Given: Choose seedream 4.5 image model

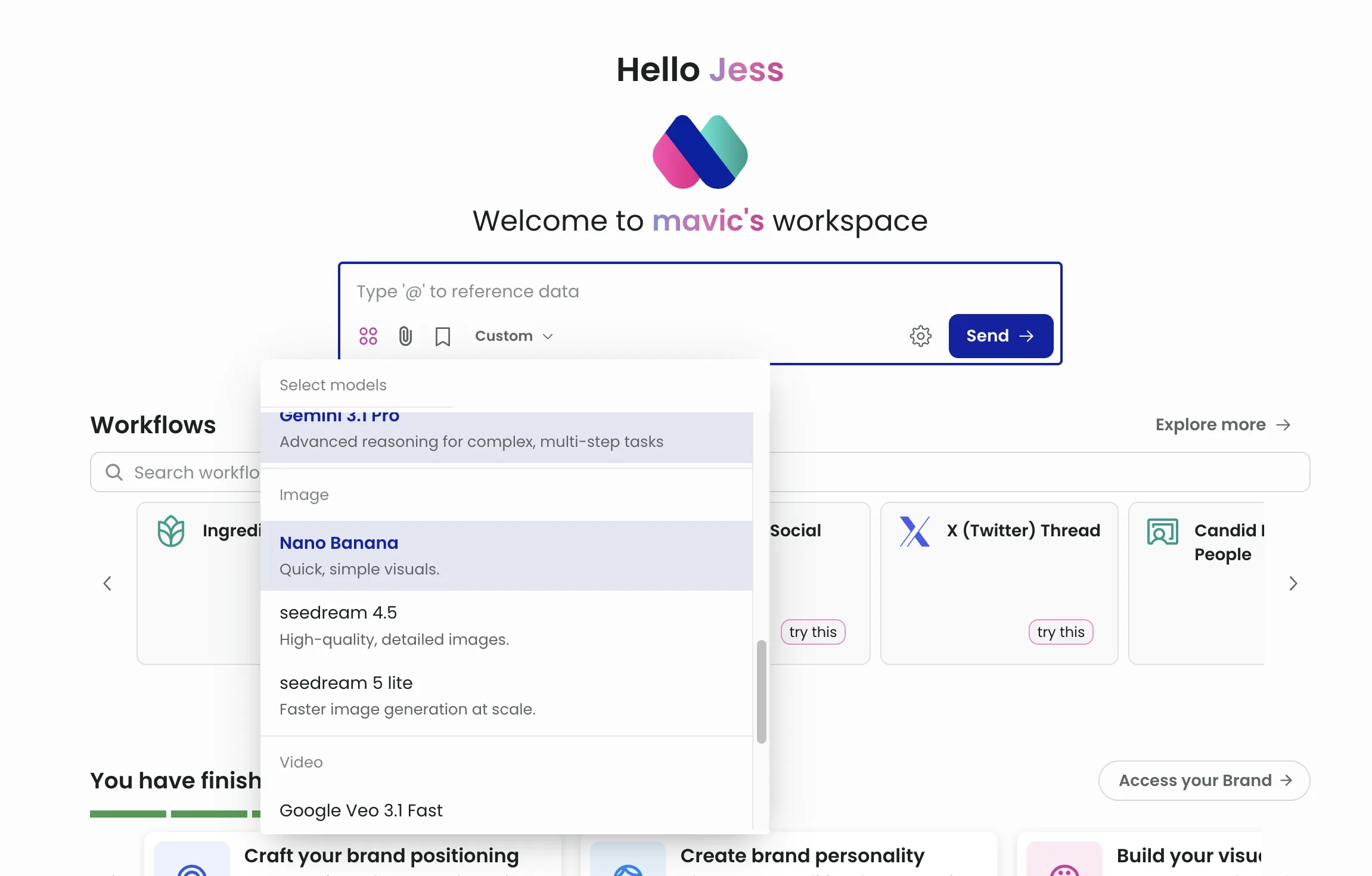Looking at the screenshot, I should click(x=507, y=626).
